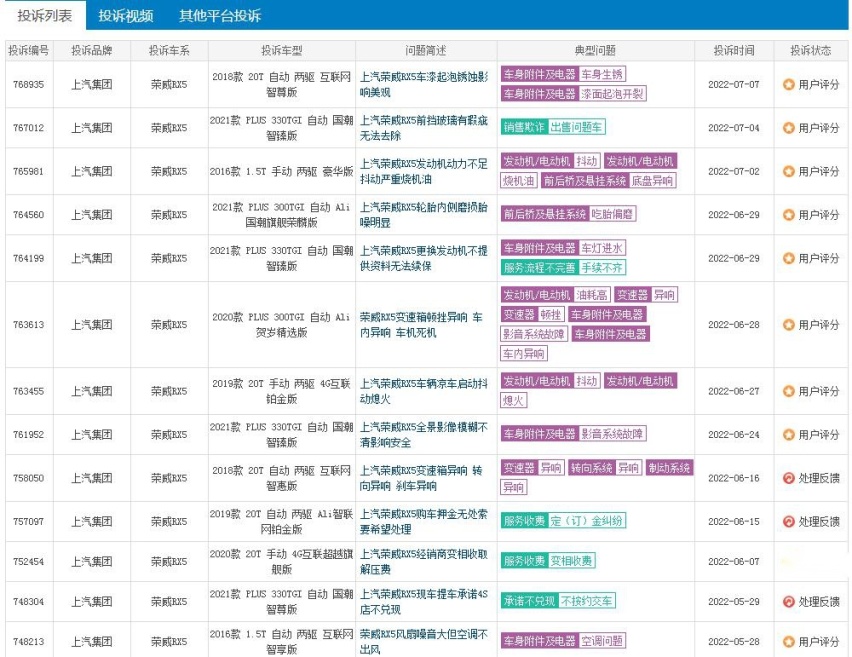Click the 投诉状态 column header
Viewport: 852px width, 657px height.
[x=810, y=51]
